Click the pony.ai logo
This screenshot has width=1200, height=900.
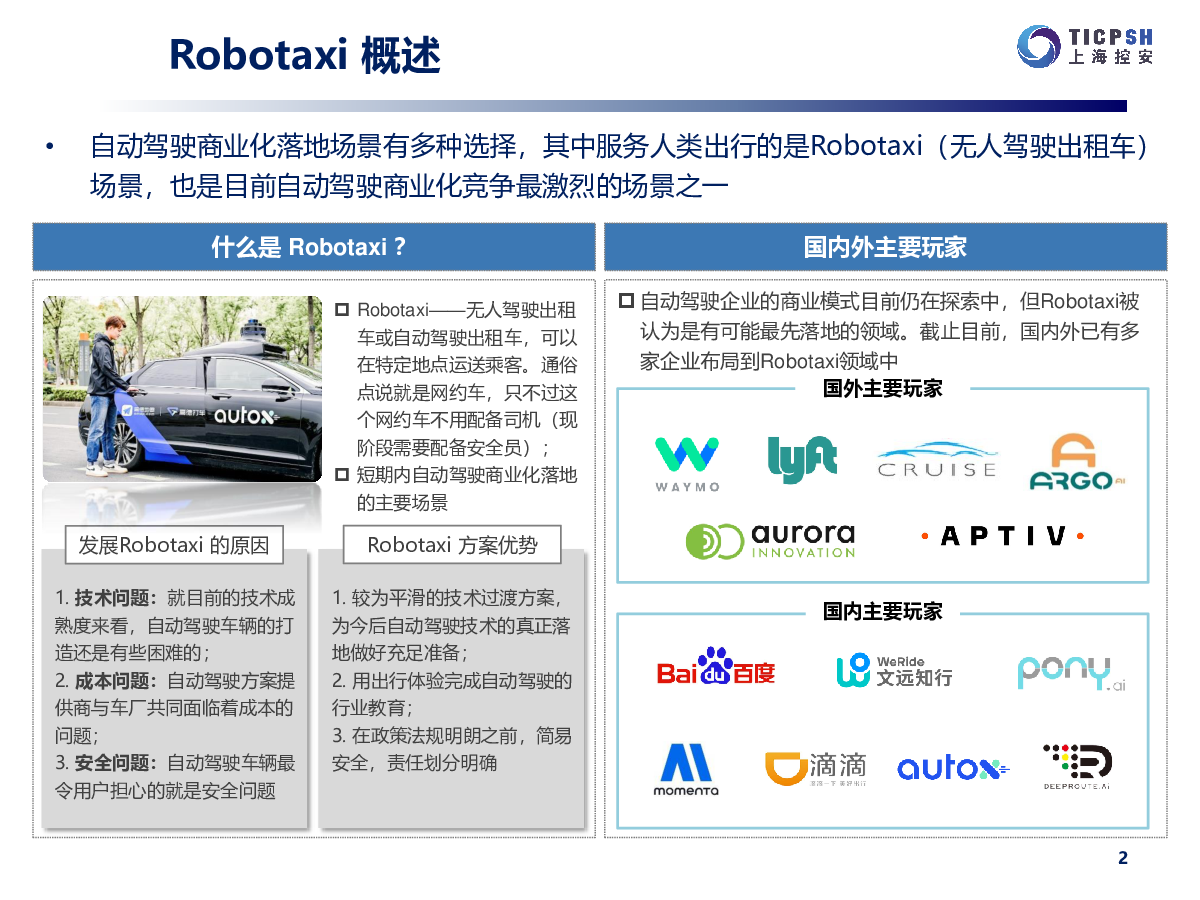(x=1071, y=673)
